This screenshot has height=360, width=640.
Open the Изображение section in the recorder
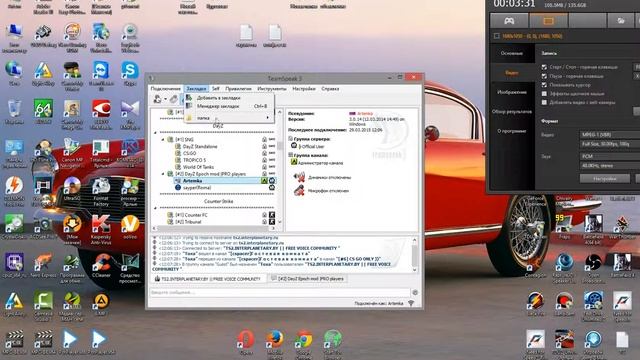(511, 92)
